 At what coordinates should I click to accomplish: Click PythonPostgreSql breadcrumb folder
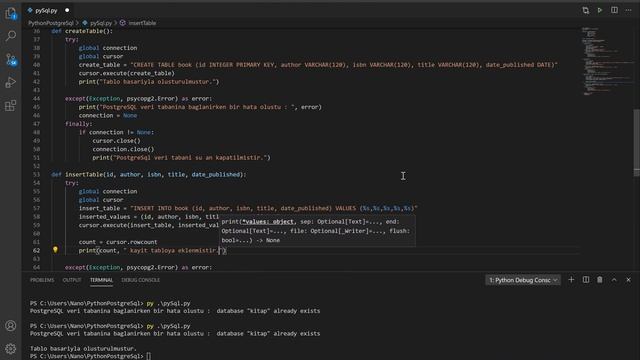[x=51, y=23]
